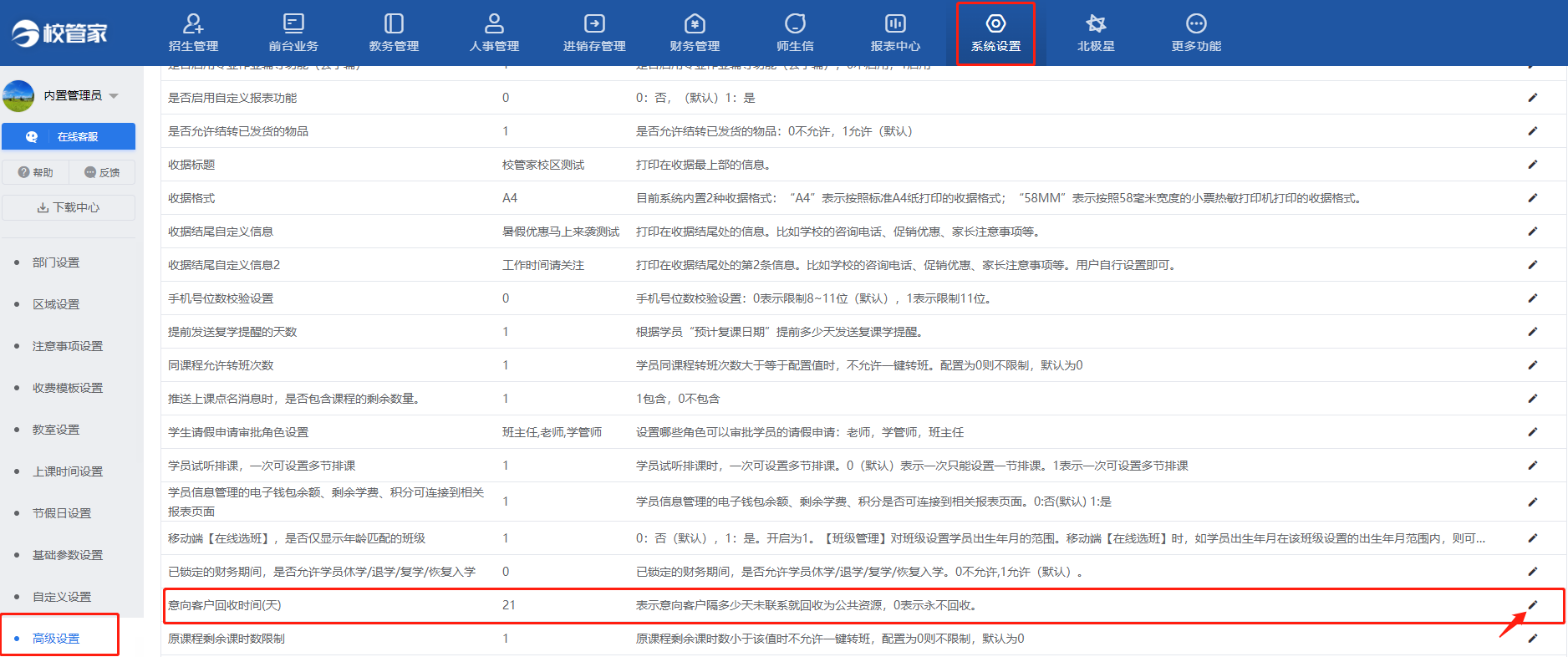Expand the 内置管理员 account dropdown arrow

tap(114, 96)
